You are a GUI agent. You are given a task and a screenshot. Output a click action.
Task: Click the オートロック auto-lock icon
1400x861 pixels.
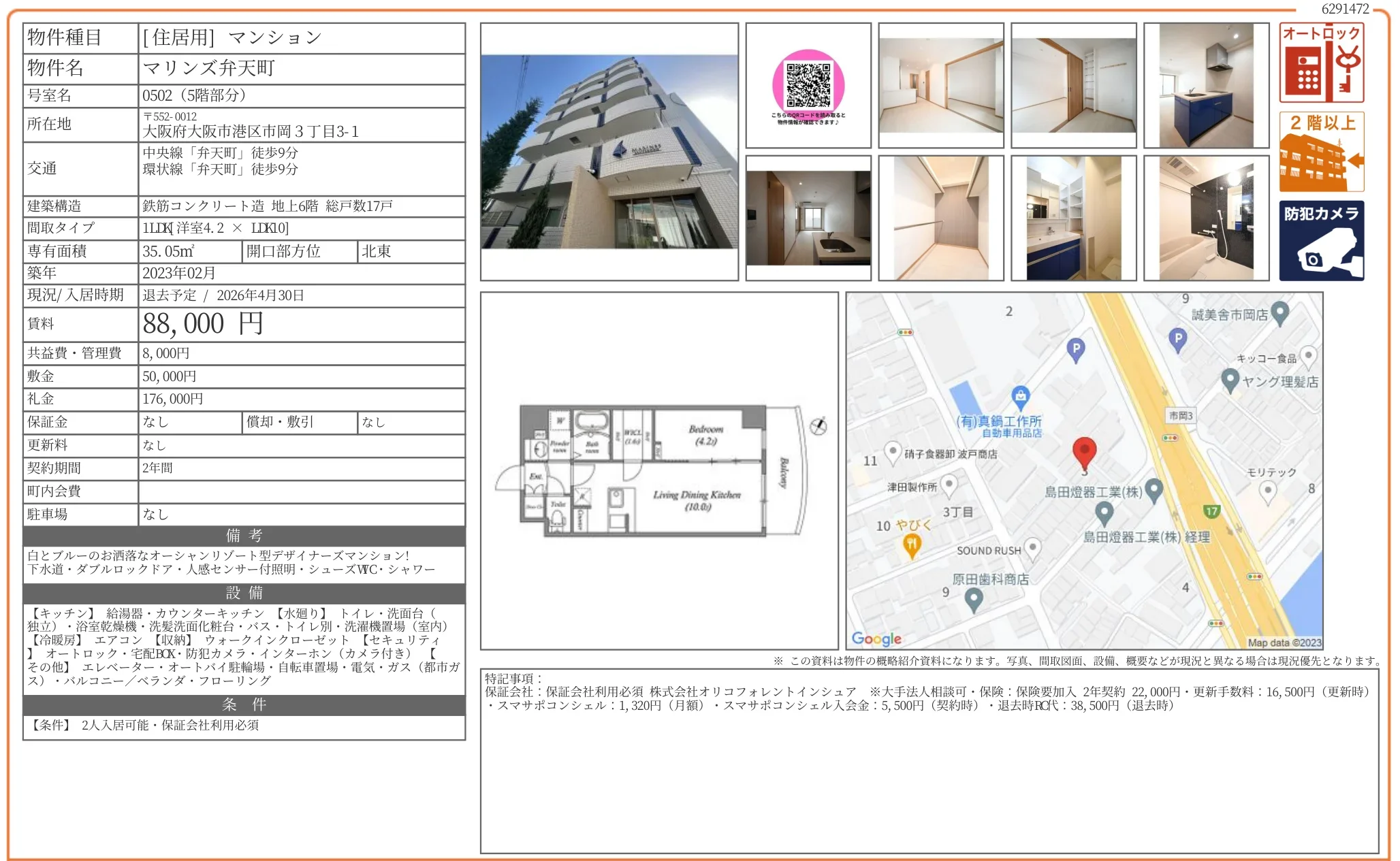(x=1320, y=63)
